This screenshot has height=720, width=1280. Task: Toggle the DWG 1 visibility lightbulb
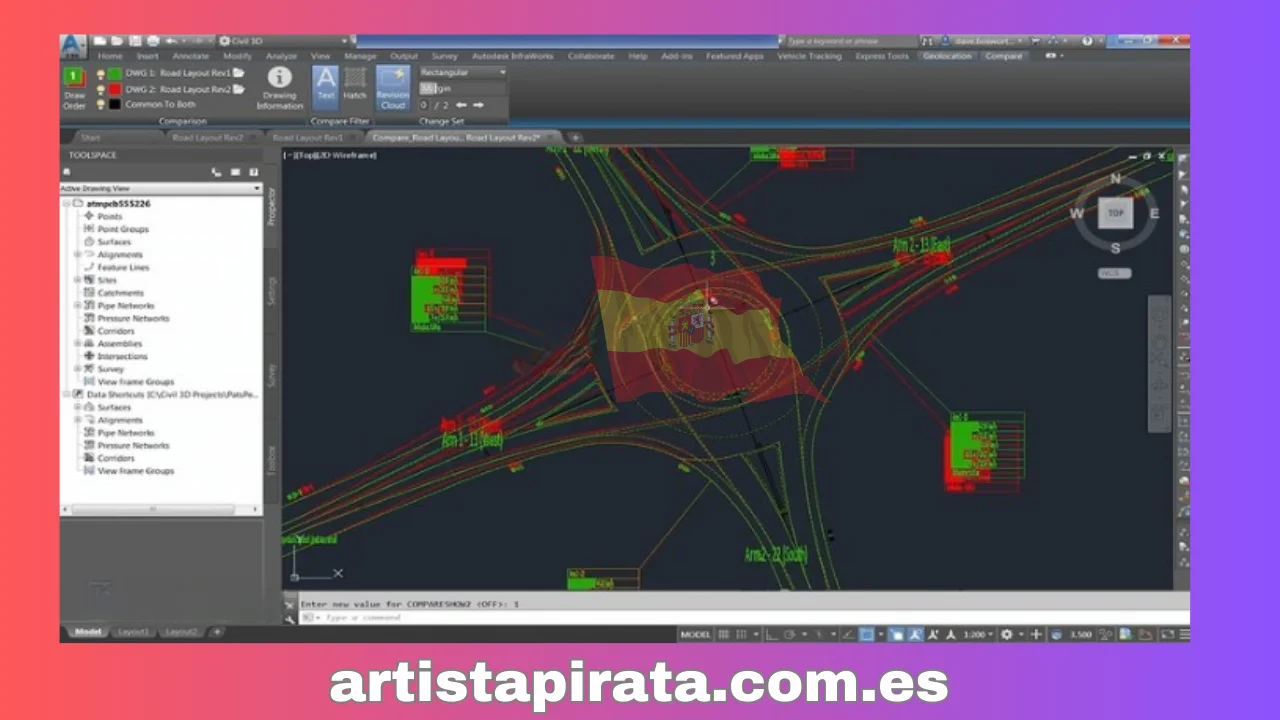(100, 73)
